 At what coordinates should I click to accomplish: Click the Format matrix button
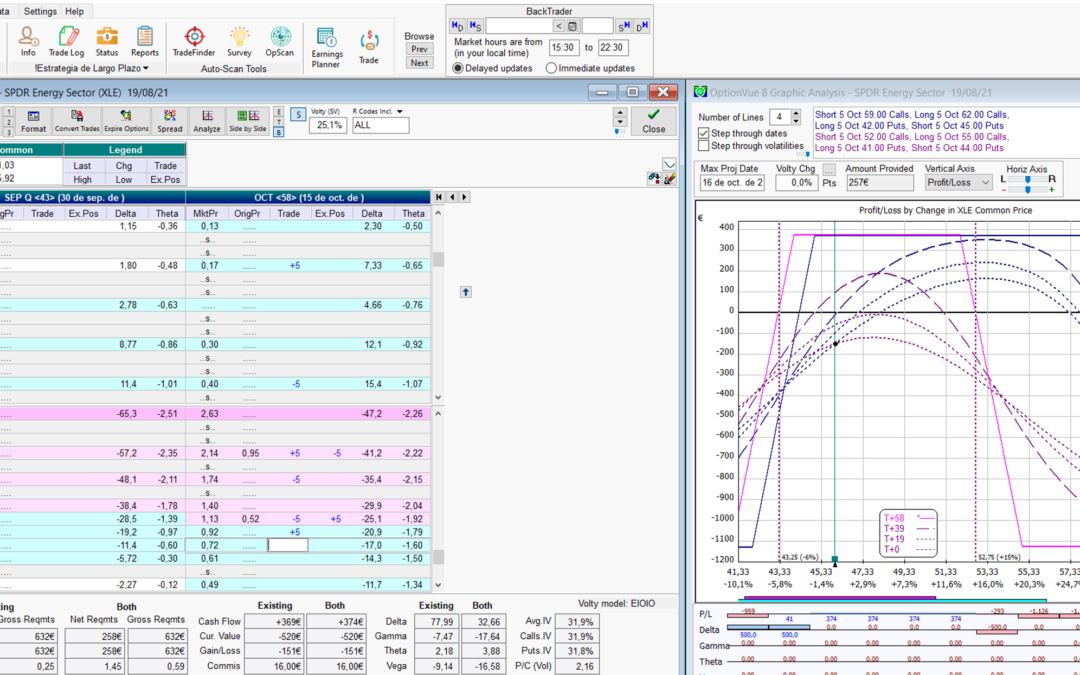coord(33,121)
